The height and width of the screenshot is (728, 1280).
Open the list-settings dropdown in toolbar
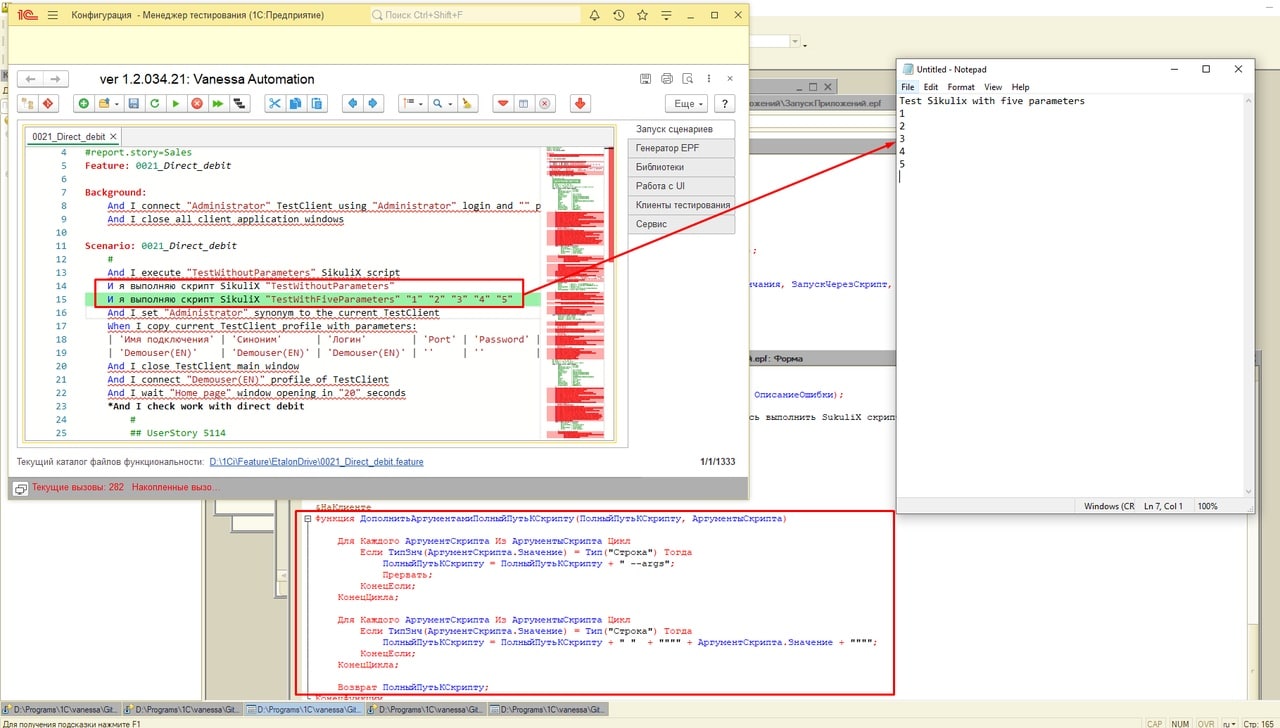click(x=413, y=103)
